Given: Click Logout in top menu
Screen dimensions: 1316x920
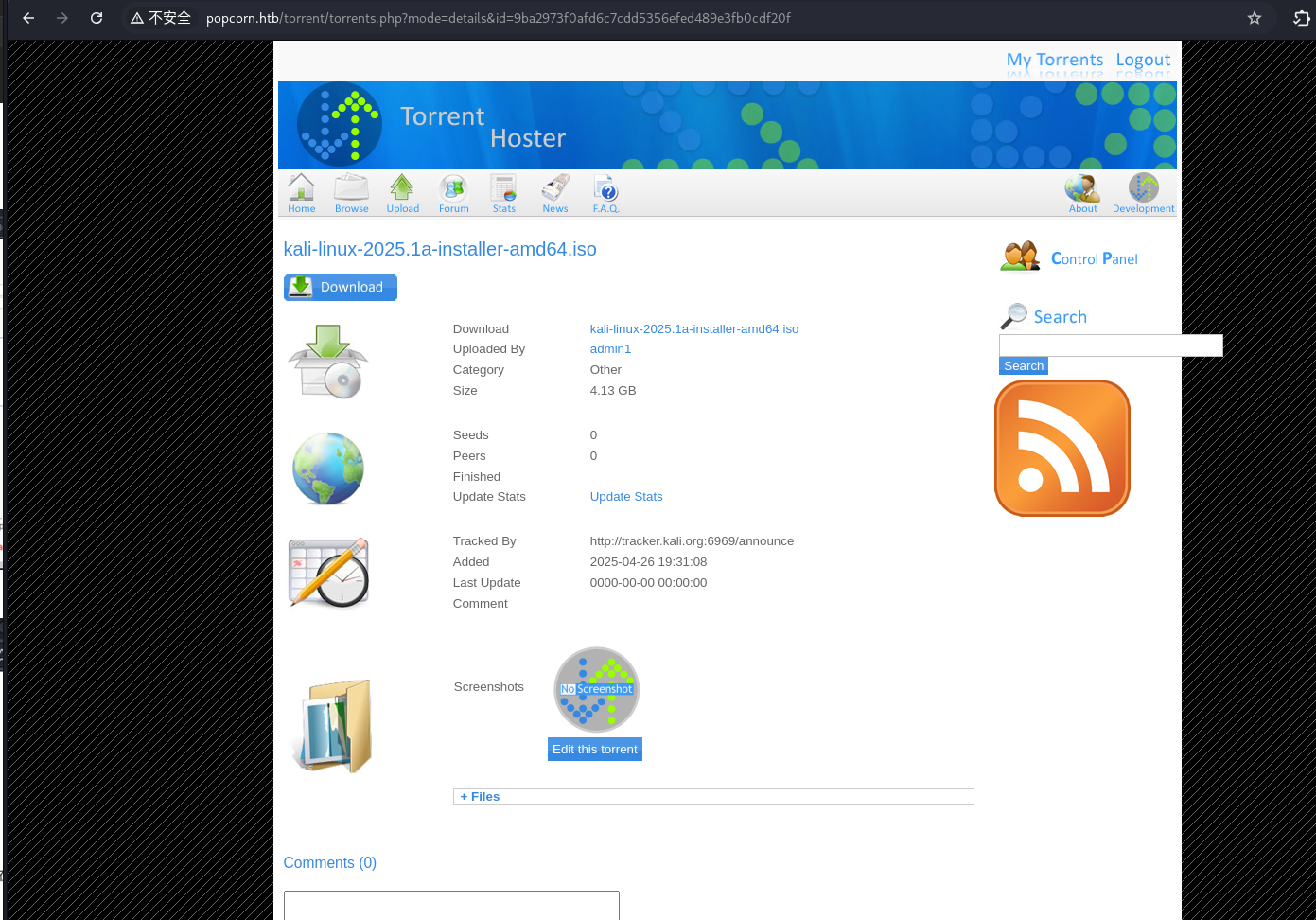Looking at the screenshot, I should (x=1143, y=60).
